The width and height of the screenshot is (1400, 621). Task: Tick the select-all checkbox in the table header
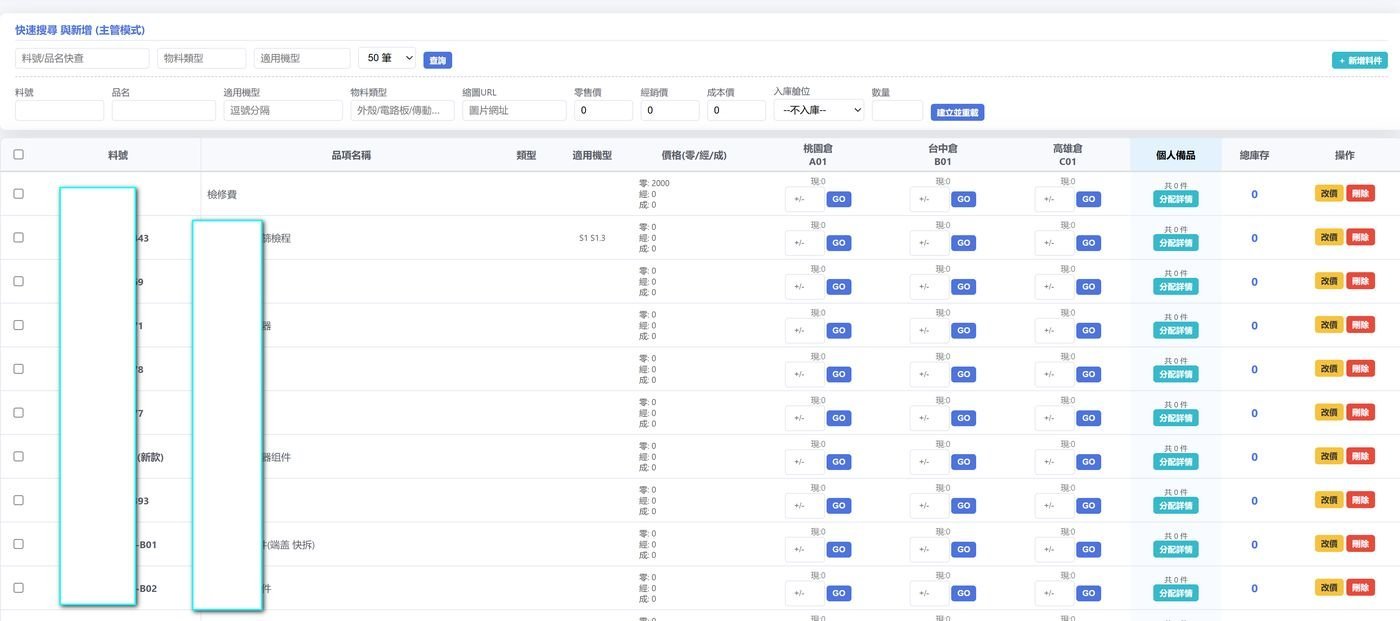pos(18,155)
